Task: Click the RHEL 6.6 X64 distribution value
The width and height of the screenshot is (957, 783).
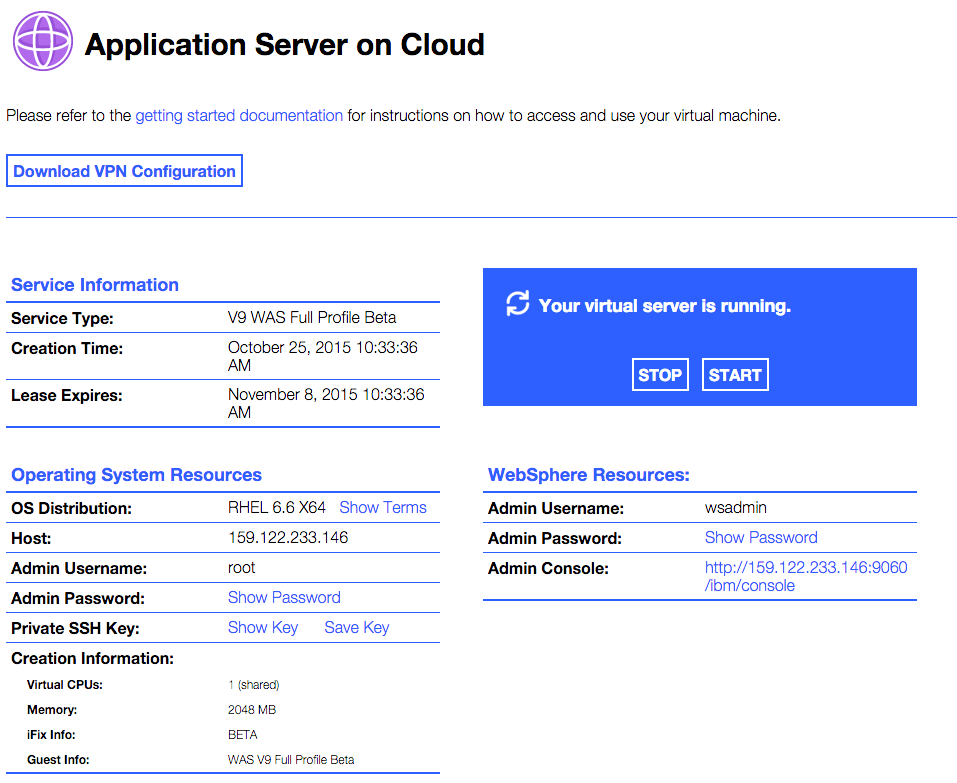Action: 276,507
